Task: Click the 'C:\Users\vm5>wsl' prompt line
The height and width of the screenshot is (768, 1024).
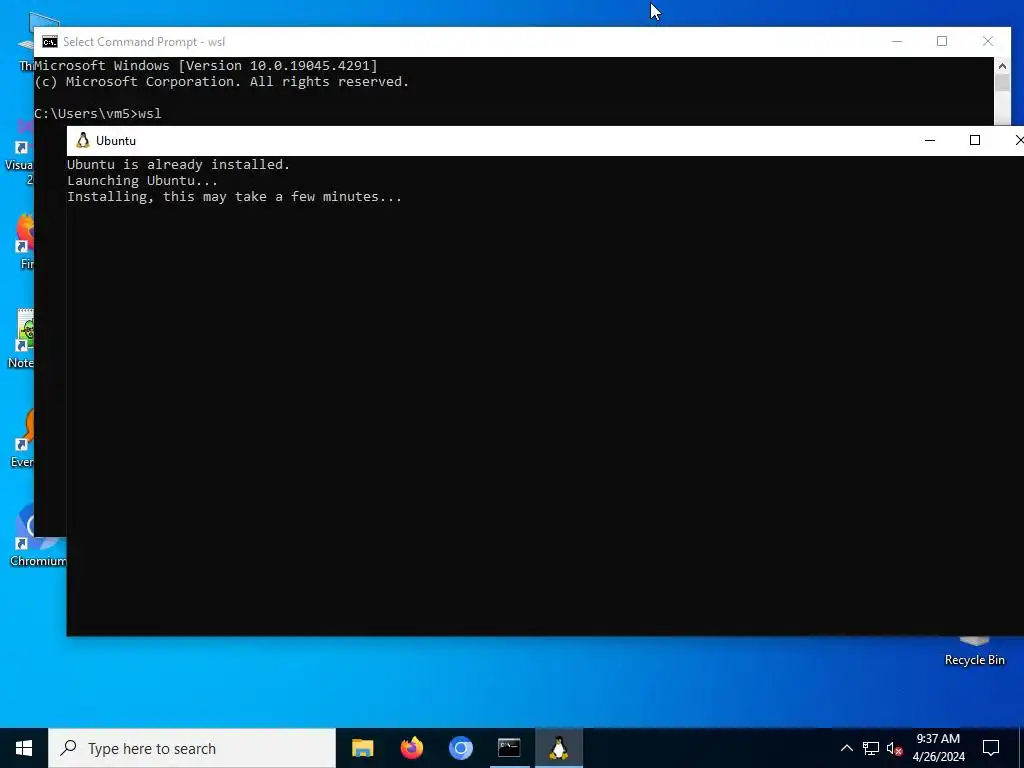Action: coord(98,114)
